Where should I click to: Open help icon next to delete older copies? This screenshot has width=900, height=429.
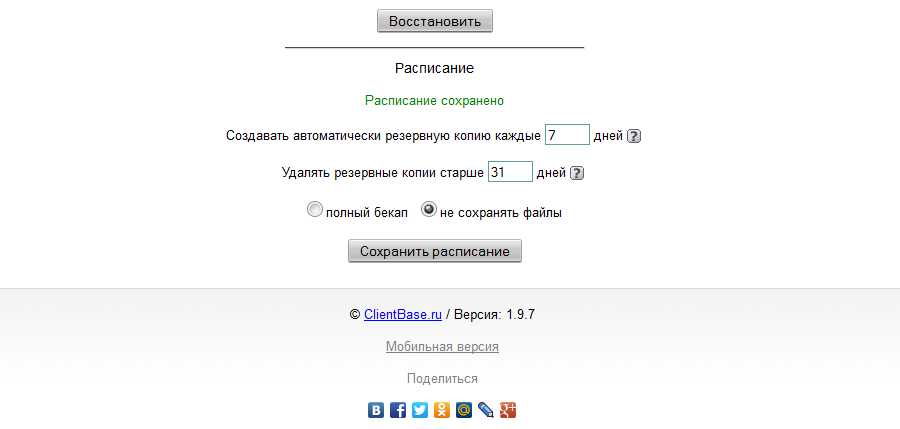(577, 173)
